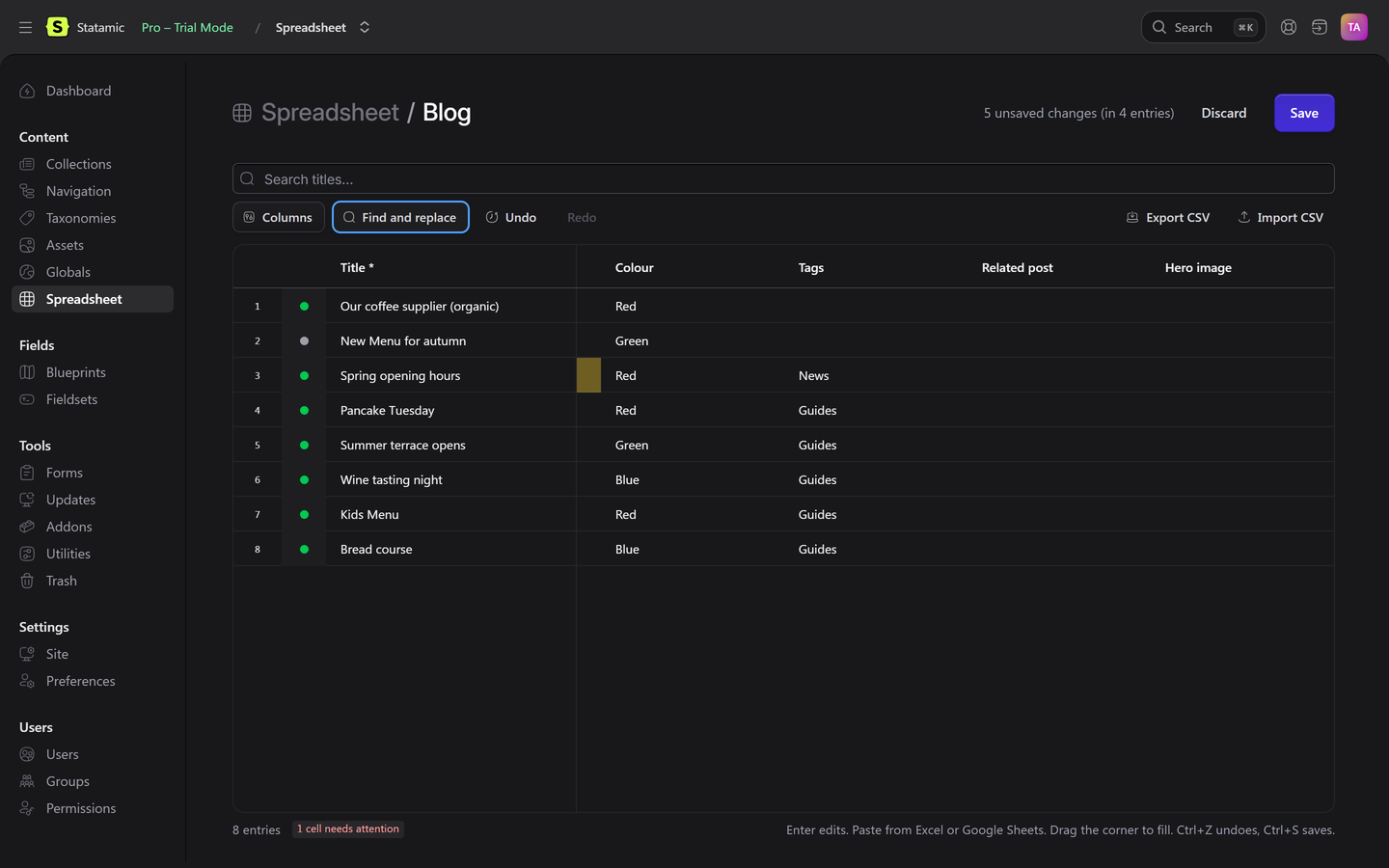Image resolution: width=1389 pixels, height=868 pixels.
Task: Open Globals in sidebar
Action: click(x=93, y=272)
